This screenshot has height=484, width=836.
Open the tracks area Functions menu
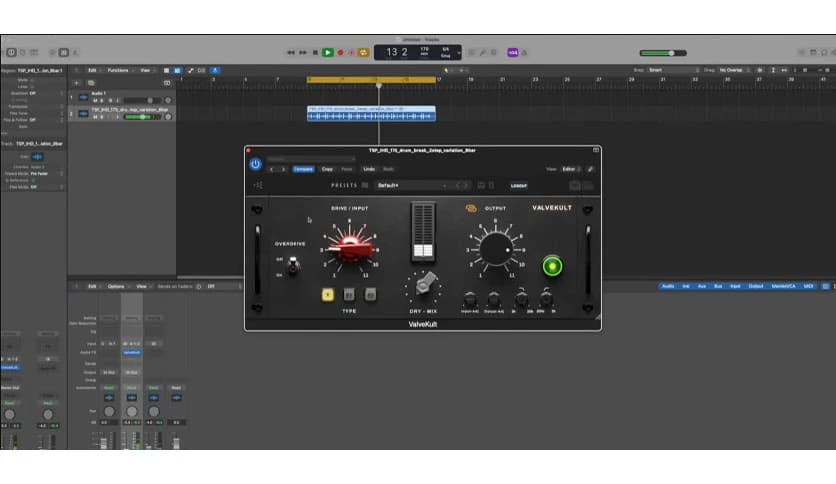tap(118, 70)
